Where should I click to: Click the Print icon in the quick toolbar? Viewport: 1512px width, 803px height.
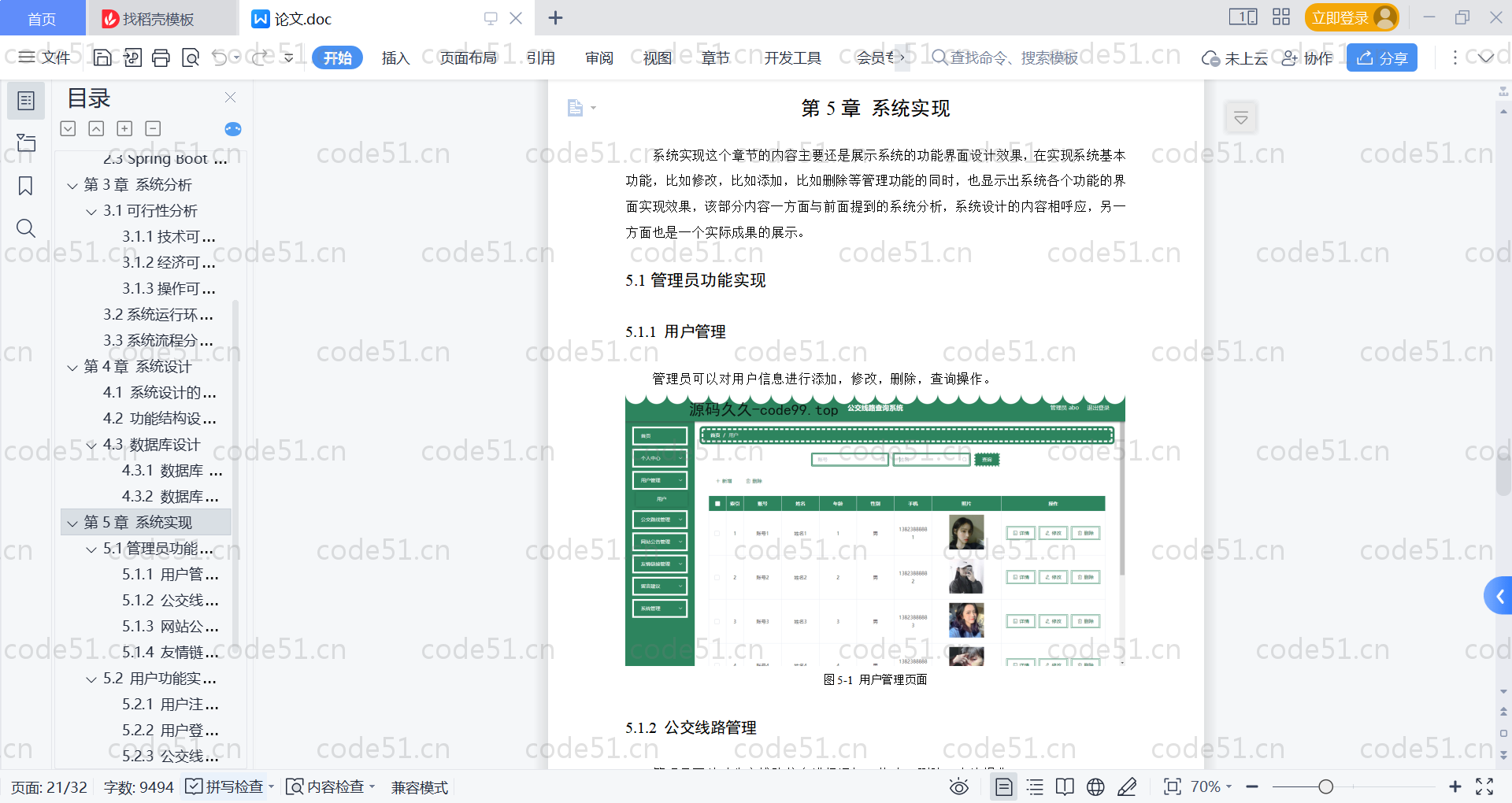coord(161,57)
